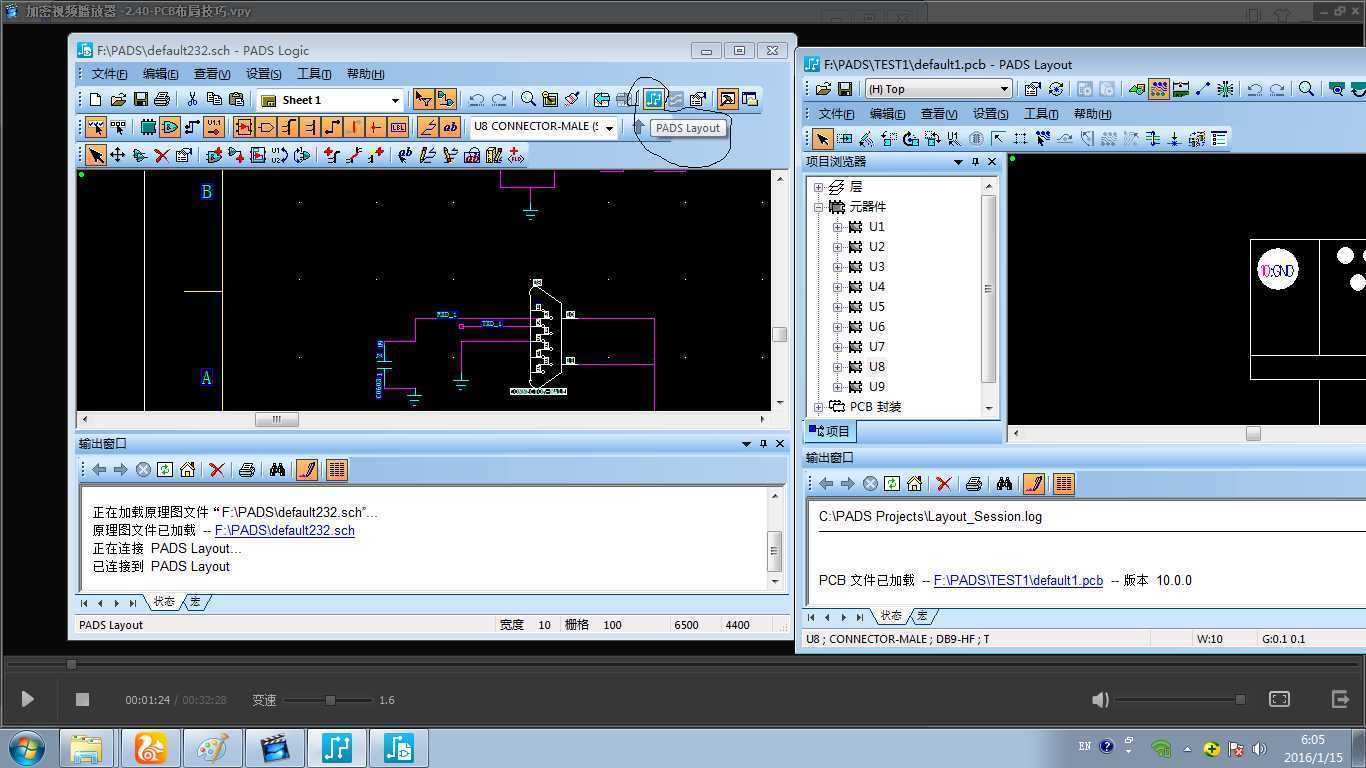The width and height of the screenshot is (1366, 768).
Task: Click printer icon in Layout output window
Action: (x=973, y=483)
